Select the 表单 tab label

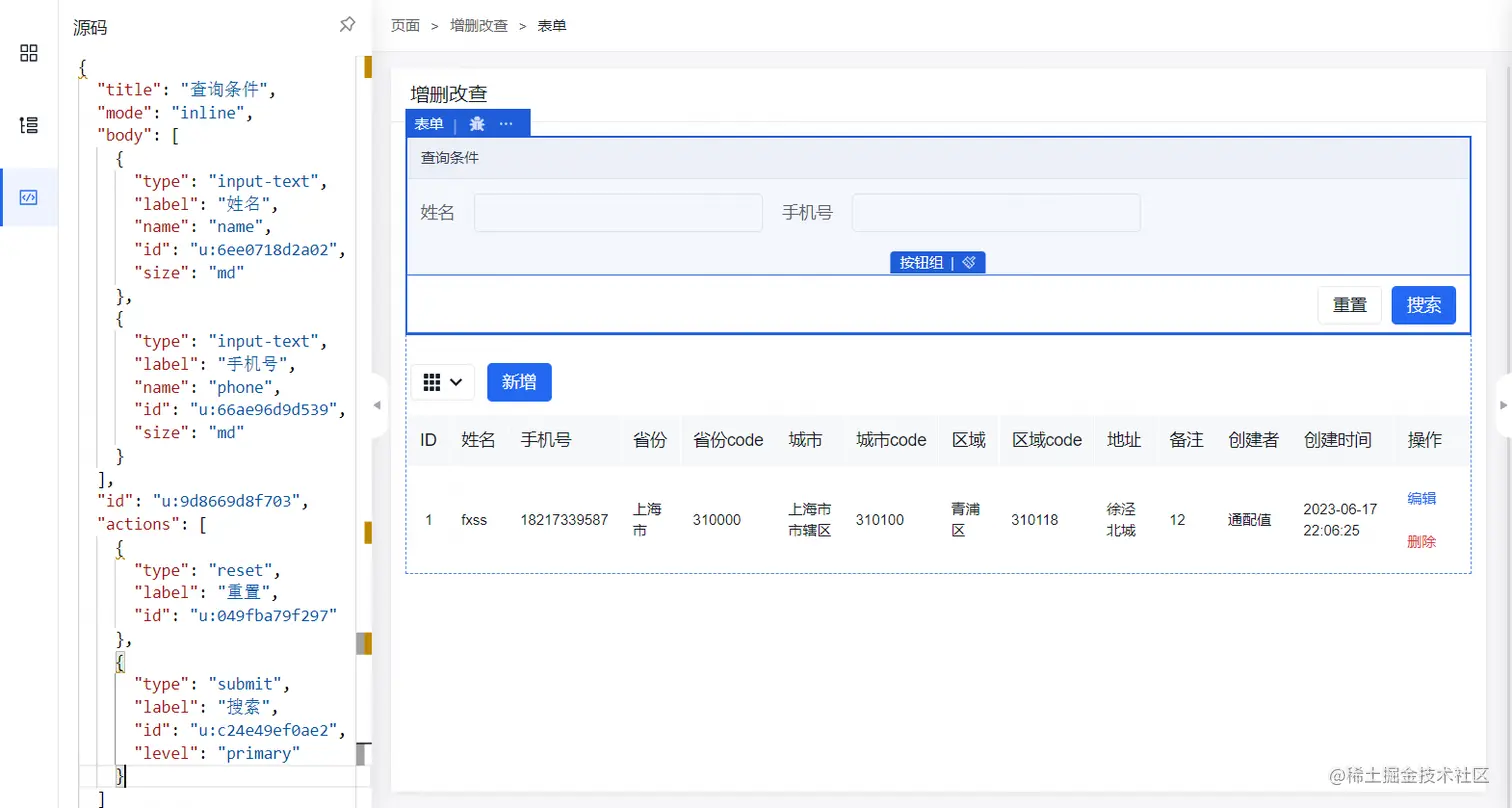(428, 124)
